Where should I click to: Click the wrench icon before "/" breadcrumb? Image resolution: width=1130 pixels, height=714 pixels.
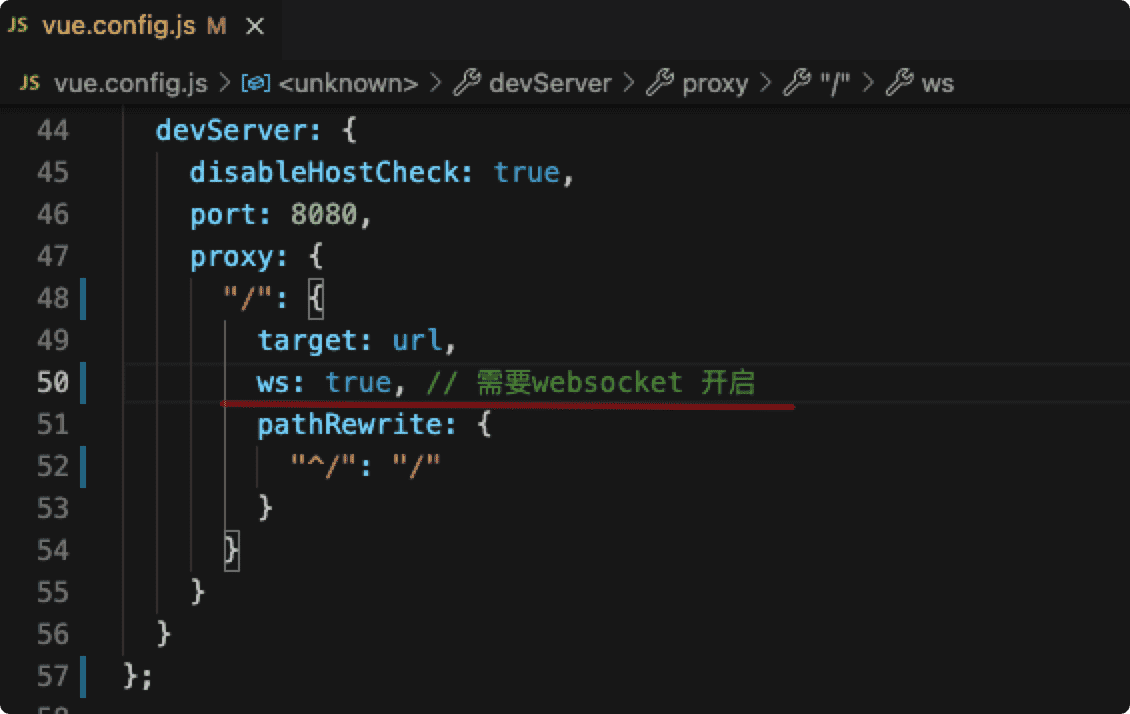pyautogui.click(x=797, y=82)
